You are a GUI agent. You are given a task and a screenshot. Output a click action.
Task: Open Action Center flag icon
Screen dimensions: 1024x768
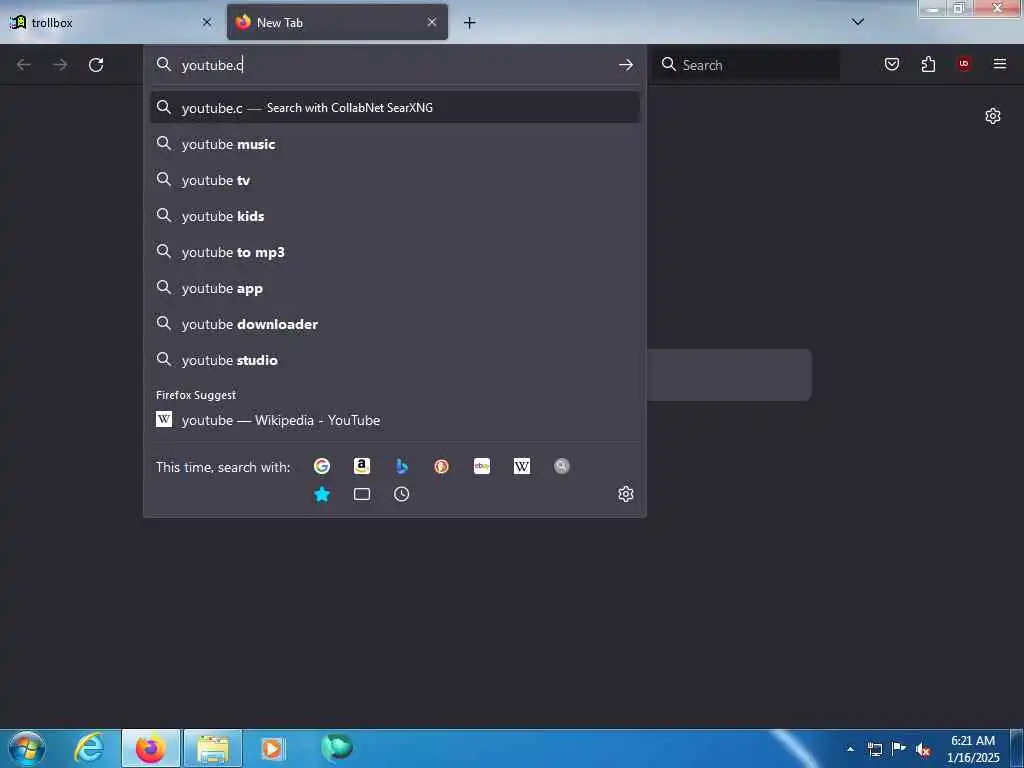click(x=899, y=749)
